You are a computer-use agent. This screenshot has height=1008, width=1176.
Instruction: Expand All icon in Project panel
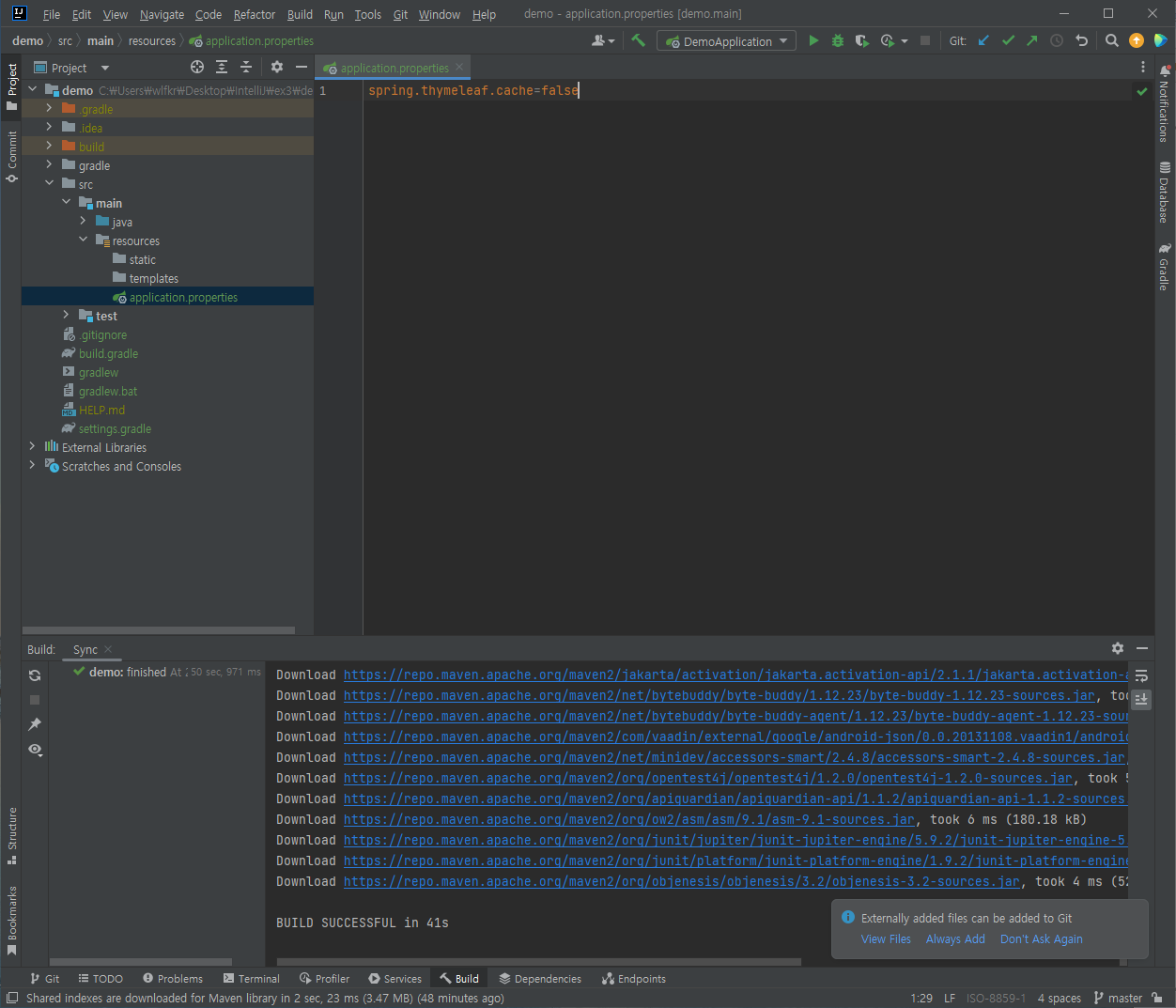(x=222, y=67)
